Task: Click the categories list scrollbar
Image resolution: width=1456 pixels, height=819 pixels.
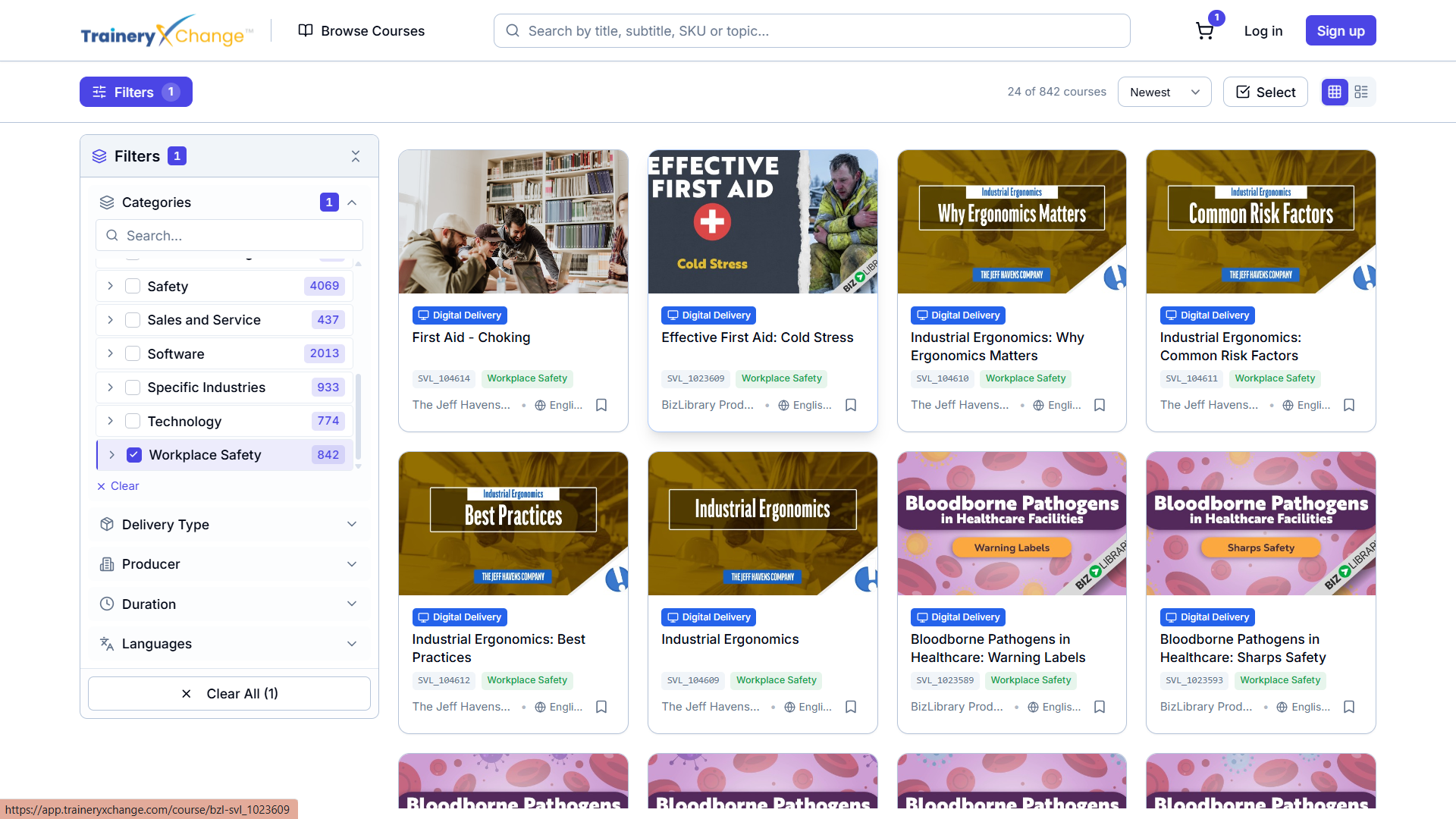Action: [358, 416]
